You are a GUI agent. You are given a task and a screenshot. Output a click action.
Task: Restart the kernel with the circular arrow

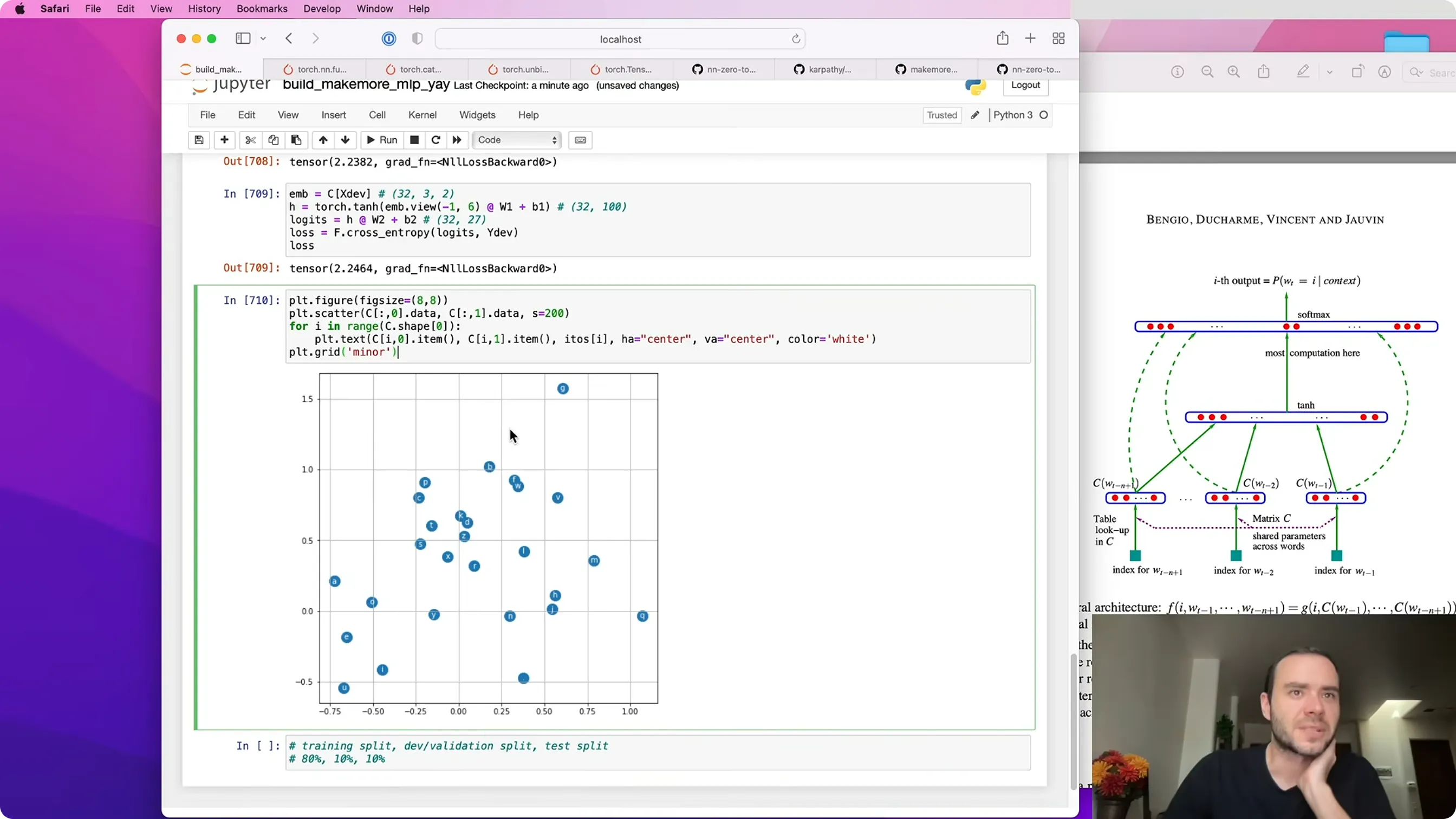point(436,140)
